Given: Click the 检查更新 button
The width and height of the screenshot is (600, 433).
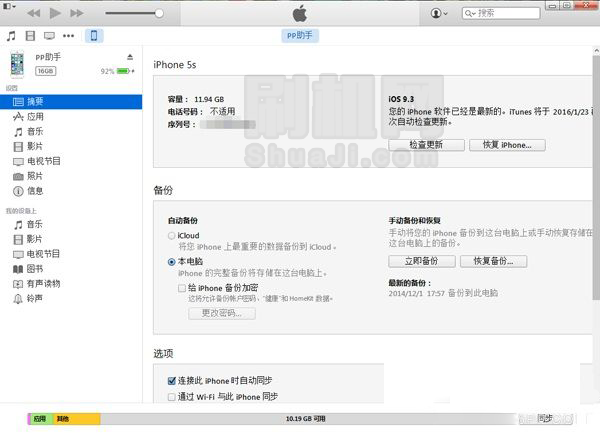Looking at the screenshot, I should [x=426, y=145].
